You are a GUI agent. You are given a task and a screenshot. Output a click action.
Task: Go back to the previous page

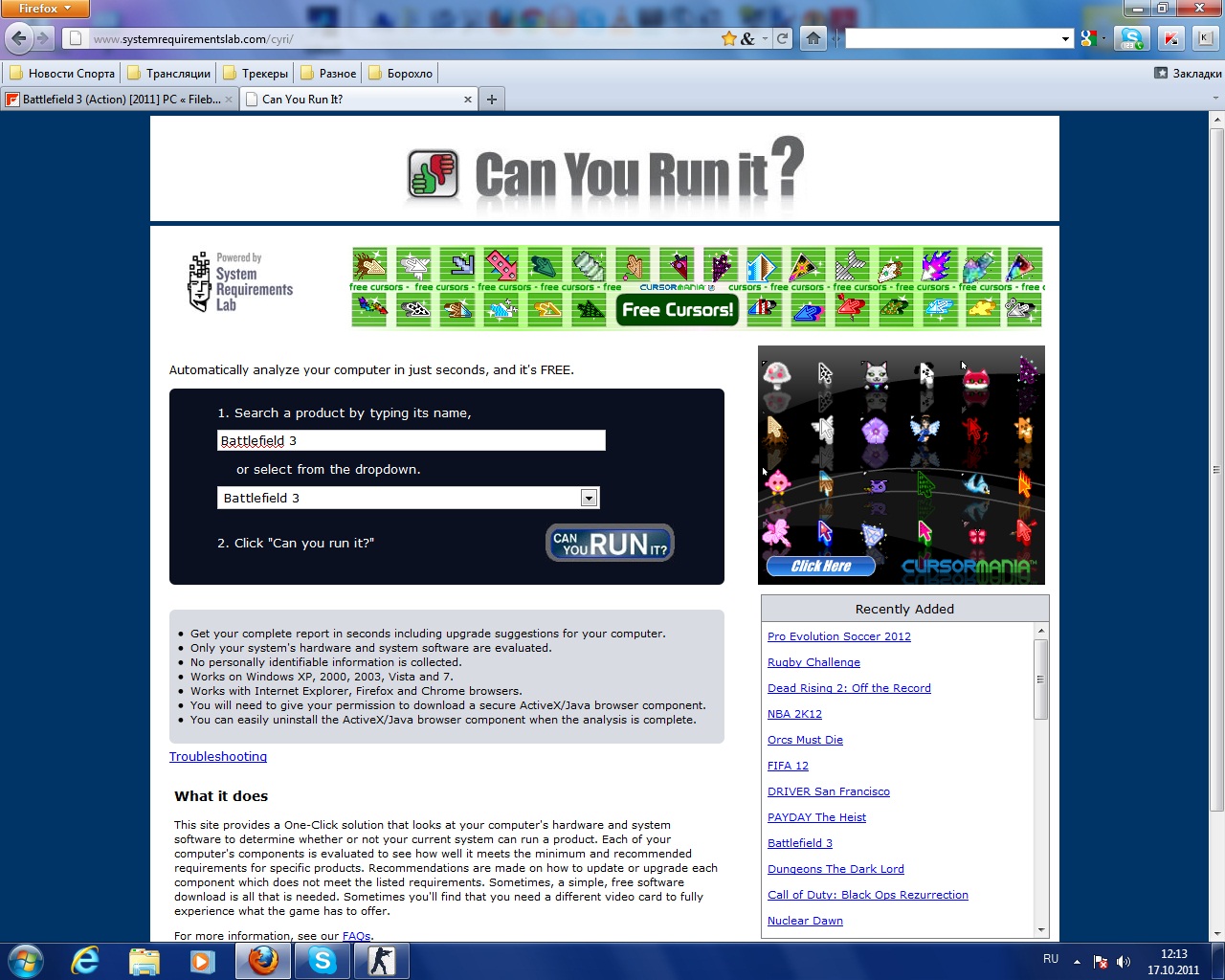point(19,38)
